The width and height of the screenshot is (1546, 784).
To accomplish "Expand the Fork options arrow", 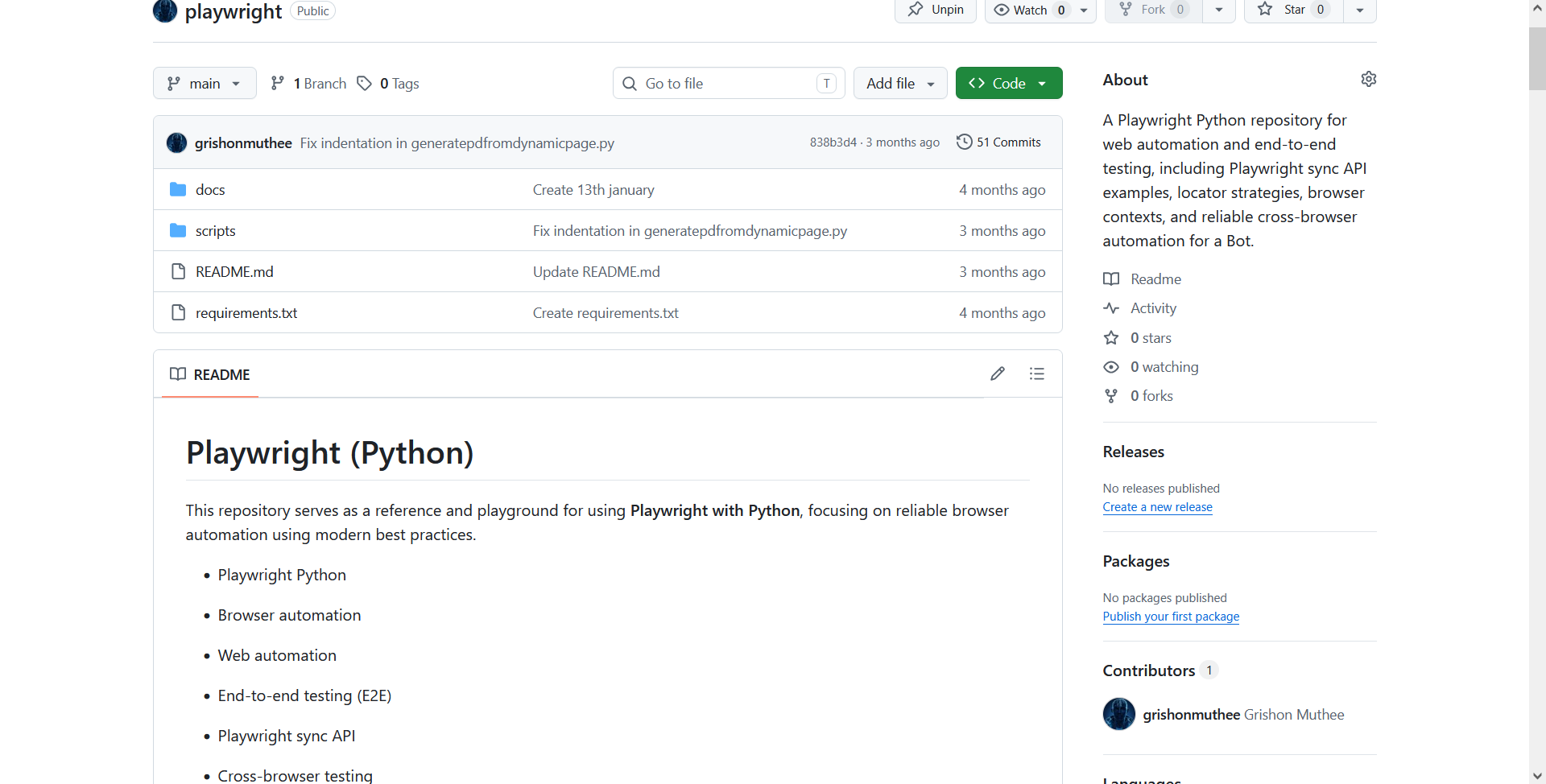I will 1219,10.
